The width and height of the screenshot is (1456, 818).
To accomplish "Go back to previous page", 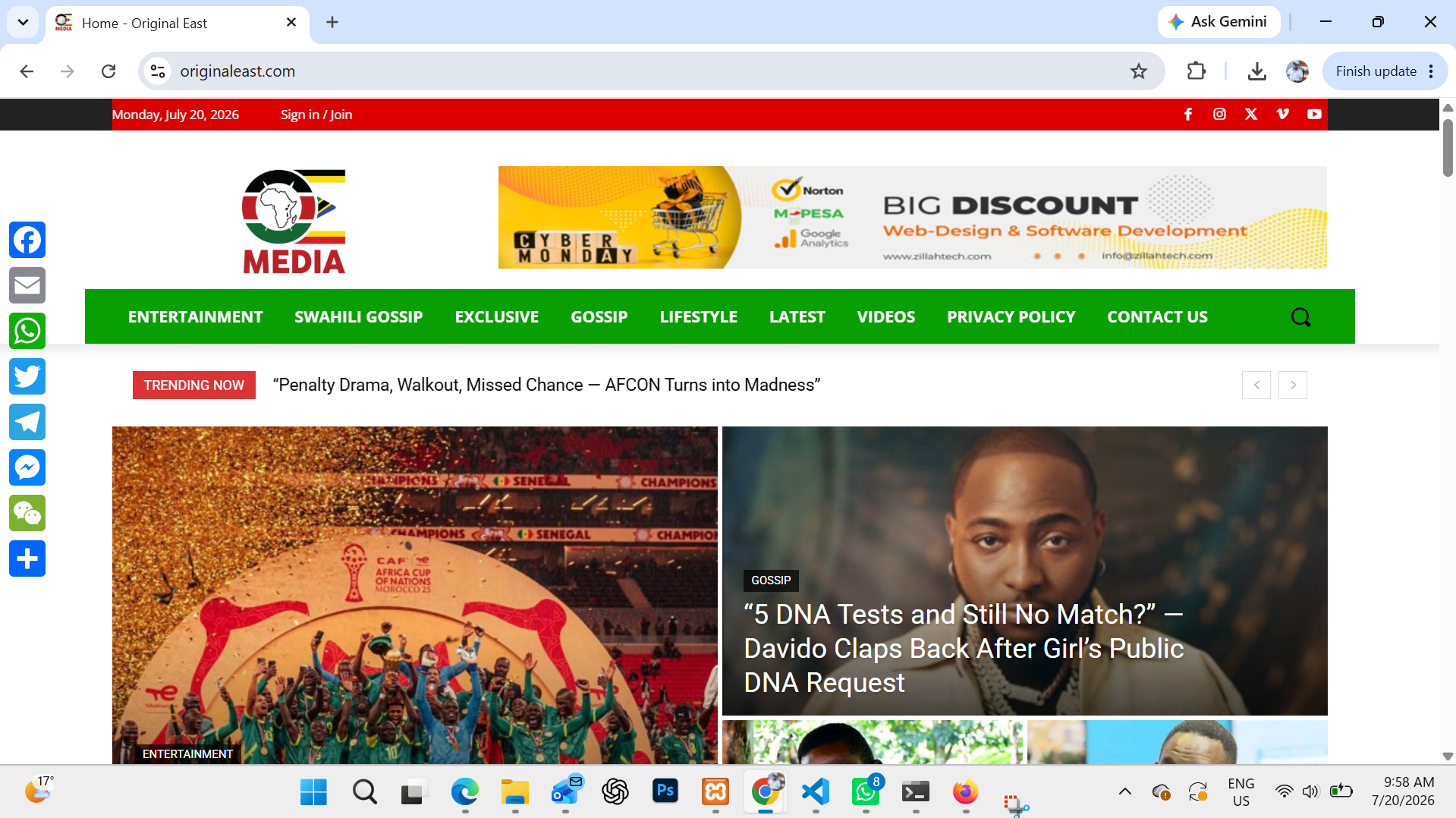I will pyautogui.click(x=27, y=71).
